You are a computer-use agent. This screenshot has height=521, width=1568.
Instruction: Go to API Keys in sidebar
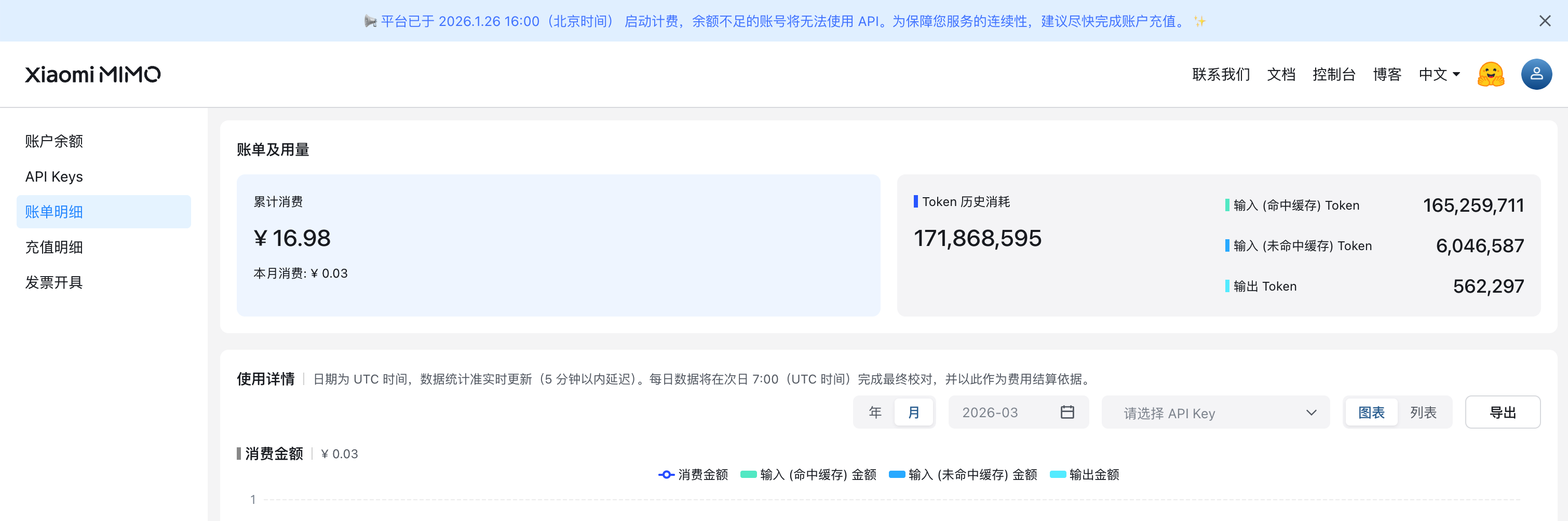tap(54, 176)
